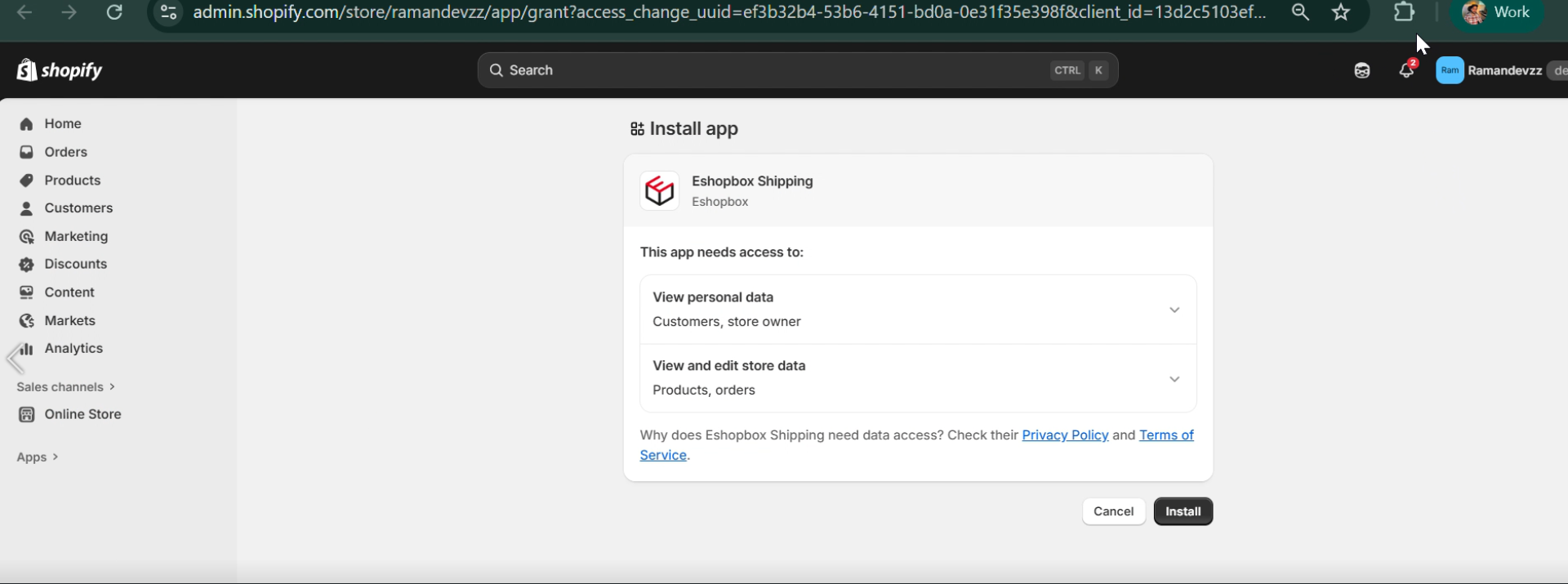Image resolution: width=1568 pixels, height=584 pixels.
Task: Open browser extensions puzzle icon
Action: (1404, 12)
